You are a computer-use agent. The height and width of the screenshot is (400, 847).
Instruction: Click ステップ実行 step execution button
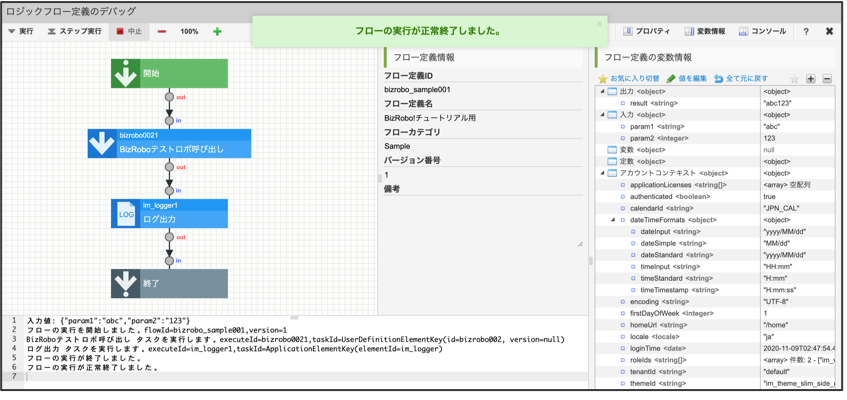(x=75, y=31)
